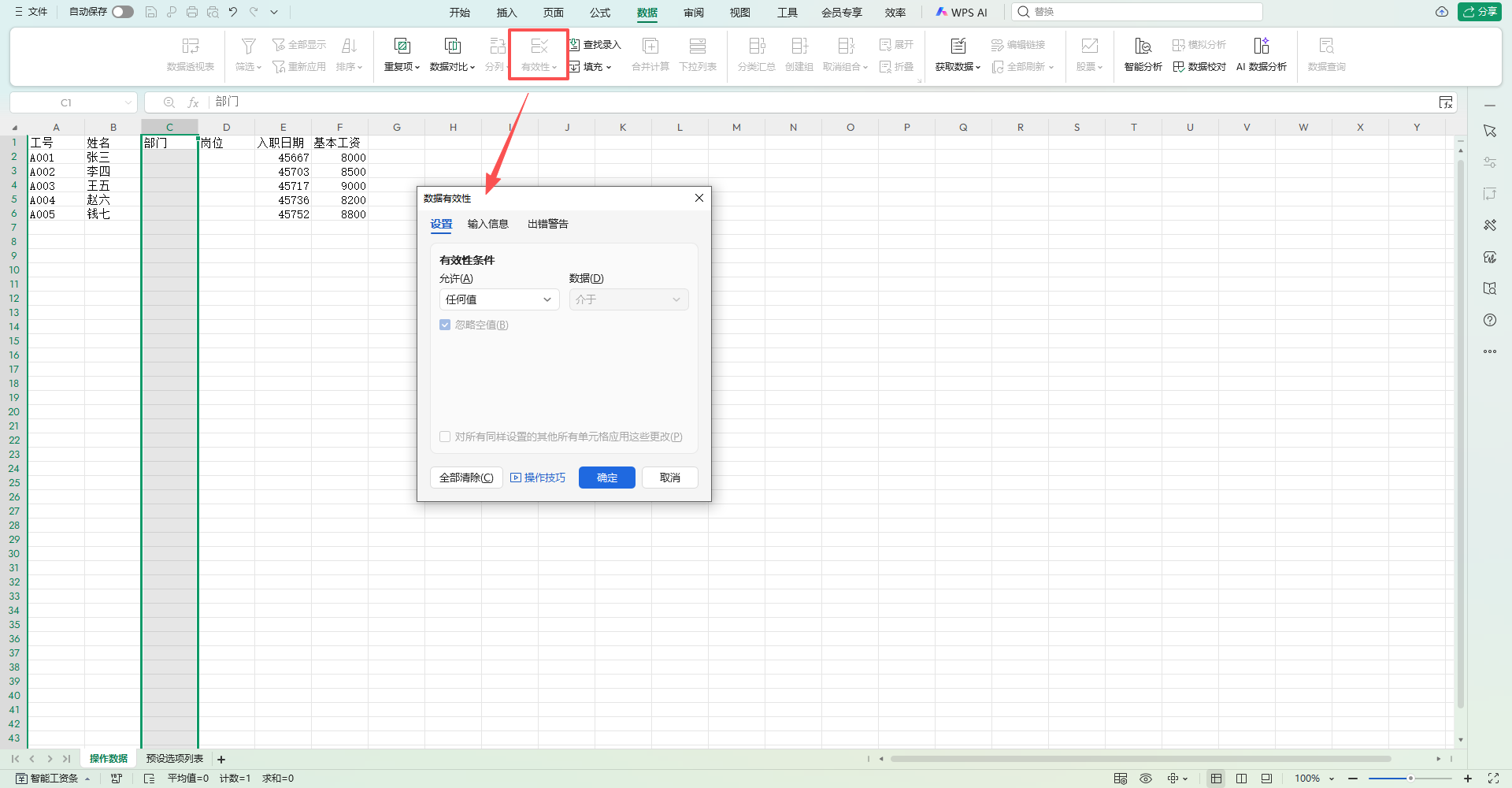The height and width of the screenshot is (788, 1512).
Task: Click the zoom magnifier icon in formula bar
Action: coord(169,102)
